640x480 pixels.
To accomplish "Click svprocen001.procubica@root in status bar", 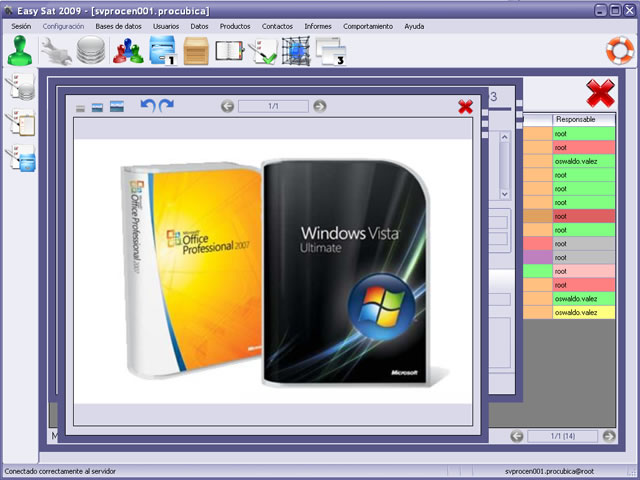I will pyautogui.click(x=549, y=471).
